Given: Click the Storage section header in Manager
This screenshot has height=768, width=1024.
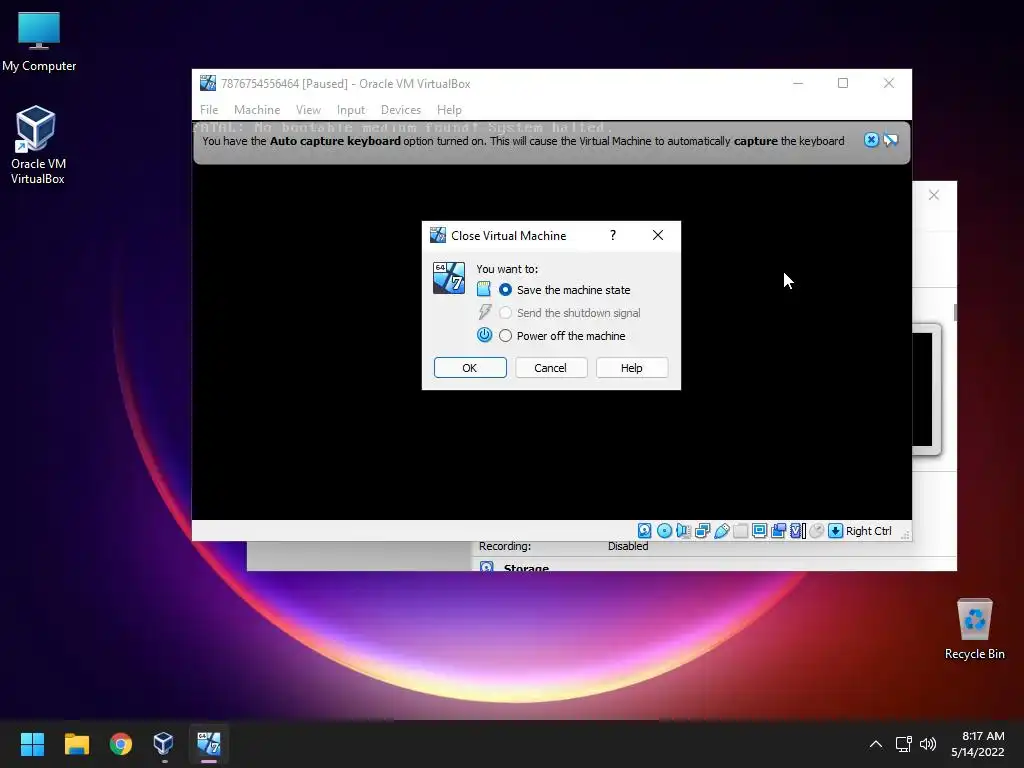Looking at the screenshot, I should coord(526,567).
